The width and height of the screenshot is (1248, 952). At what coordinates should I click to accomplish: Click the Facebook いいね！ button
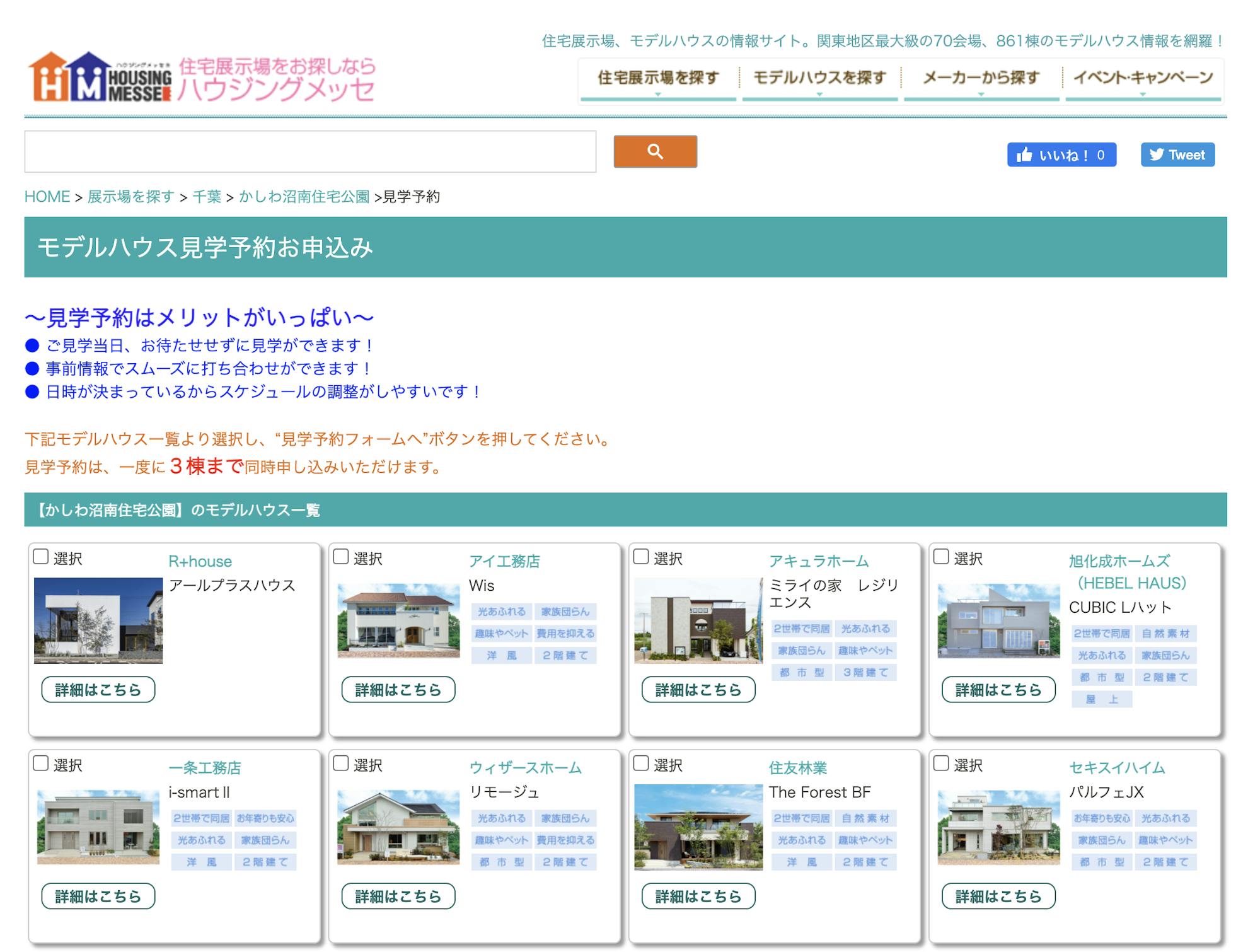(x=1061, y=154)
